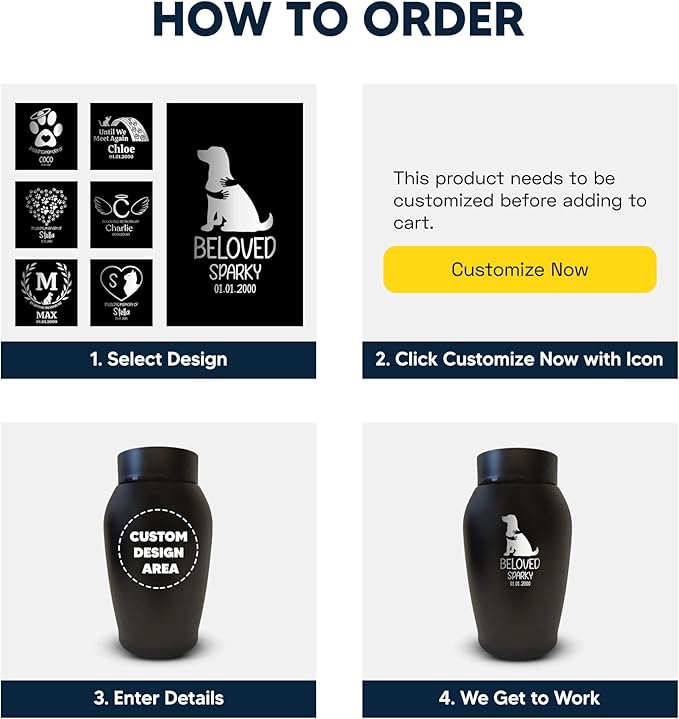
Task: Select the Stella heart with cat design
Action: click(x=121, y=293)
